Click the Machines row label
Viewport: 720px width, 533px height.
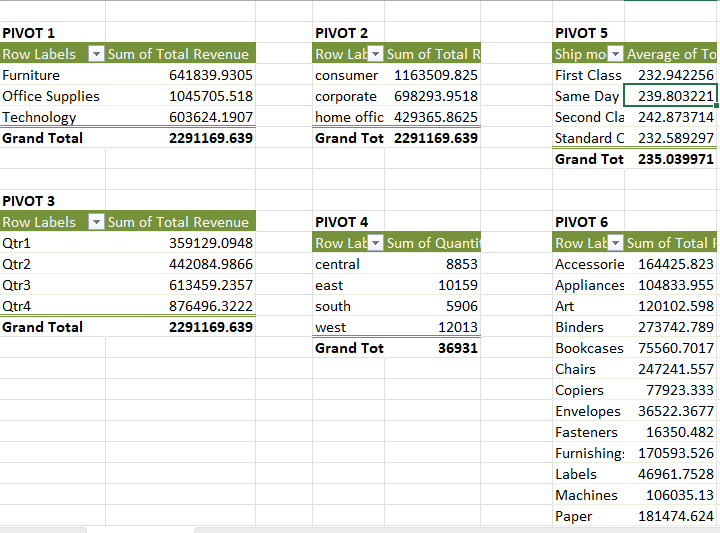(x=586, y=495)
